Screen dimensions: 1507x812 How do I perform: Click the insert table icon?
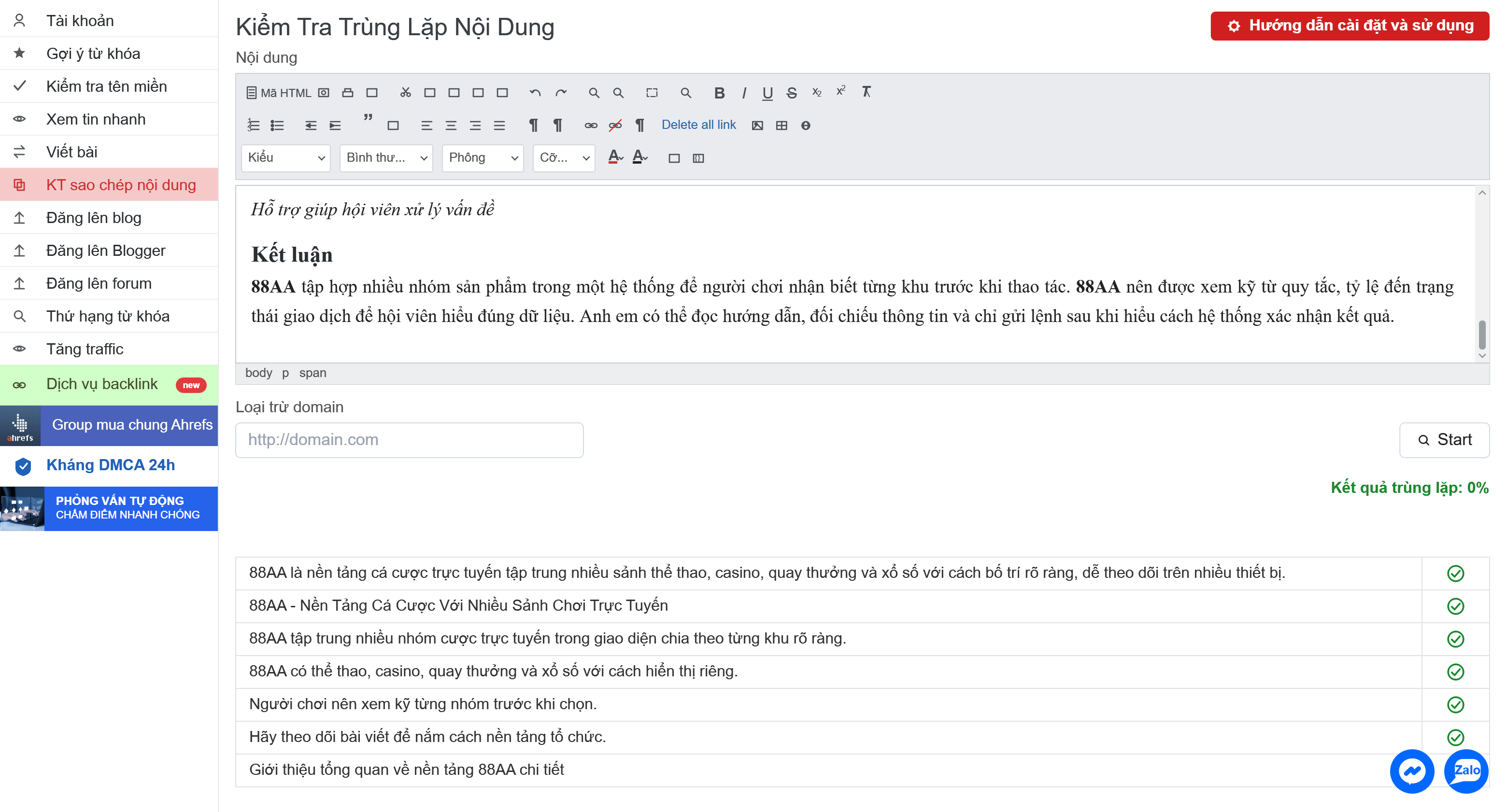(782, 125)
